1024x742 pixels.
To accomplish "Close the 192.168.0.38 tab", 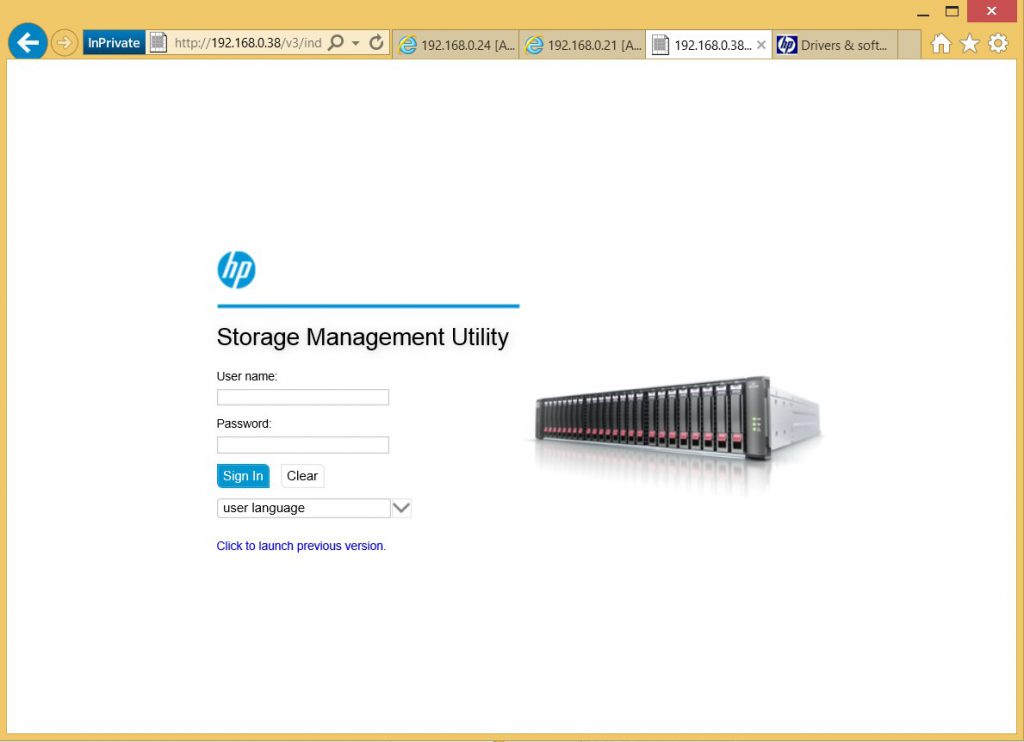I will [761, 45].
